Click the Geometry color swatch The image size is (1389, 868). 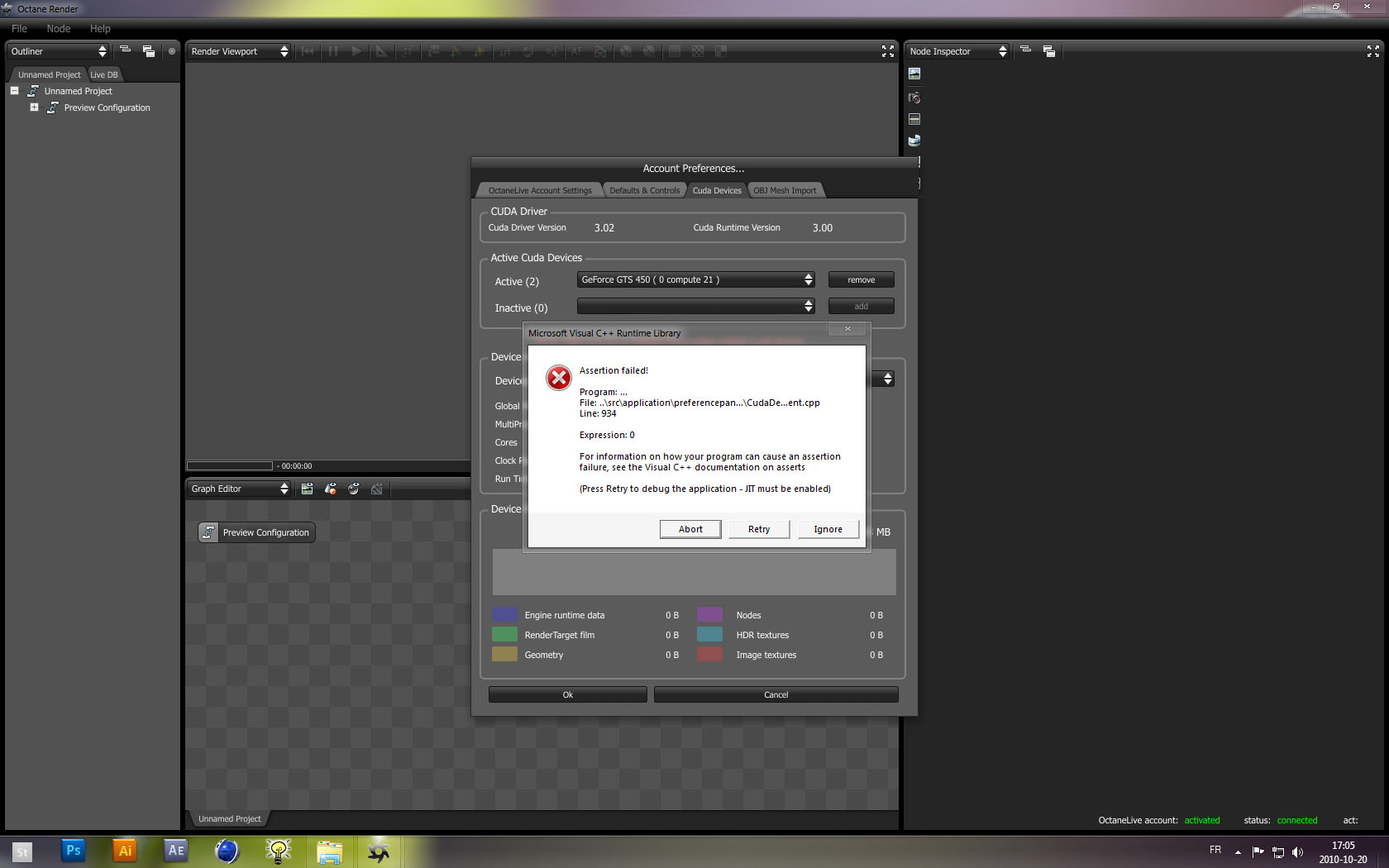click(504, 654)
